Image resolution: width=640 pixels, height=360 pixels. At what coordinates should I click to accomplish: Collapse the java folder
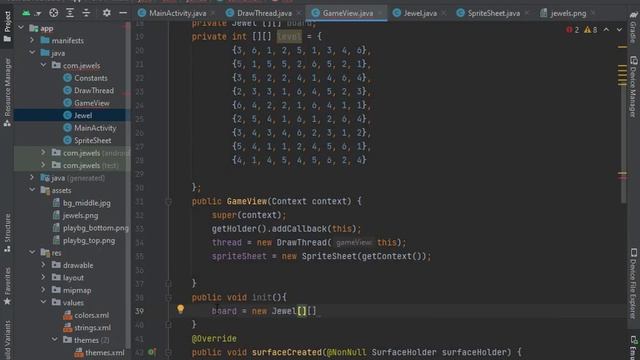[32, 53]
